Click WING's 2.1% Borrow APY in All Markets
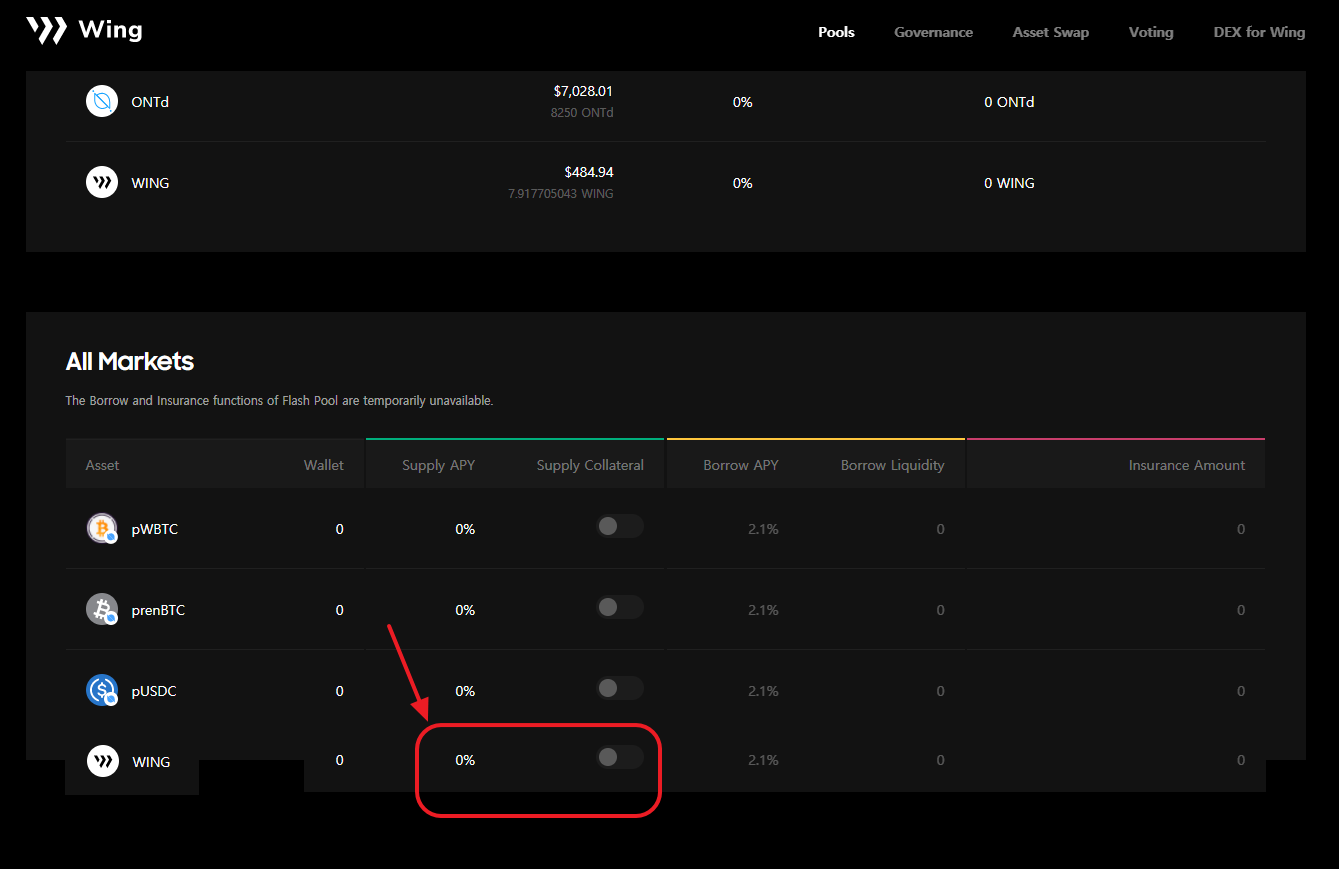The image size is (1339, 869). pyautogui.click(x=763, y=760)
